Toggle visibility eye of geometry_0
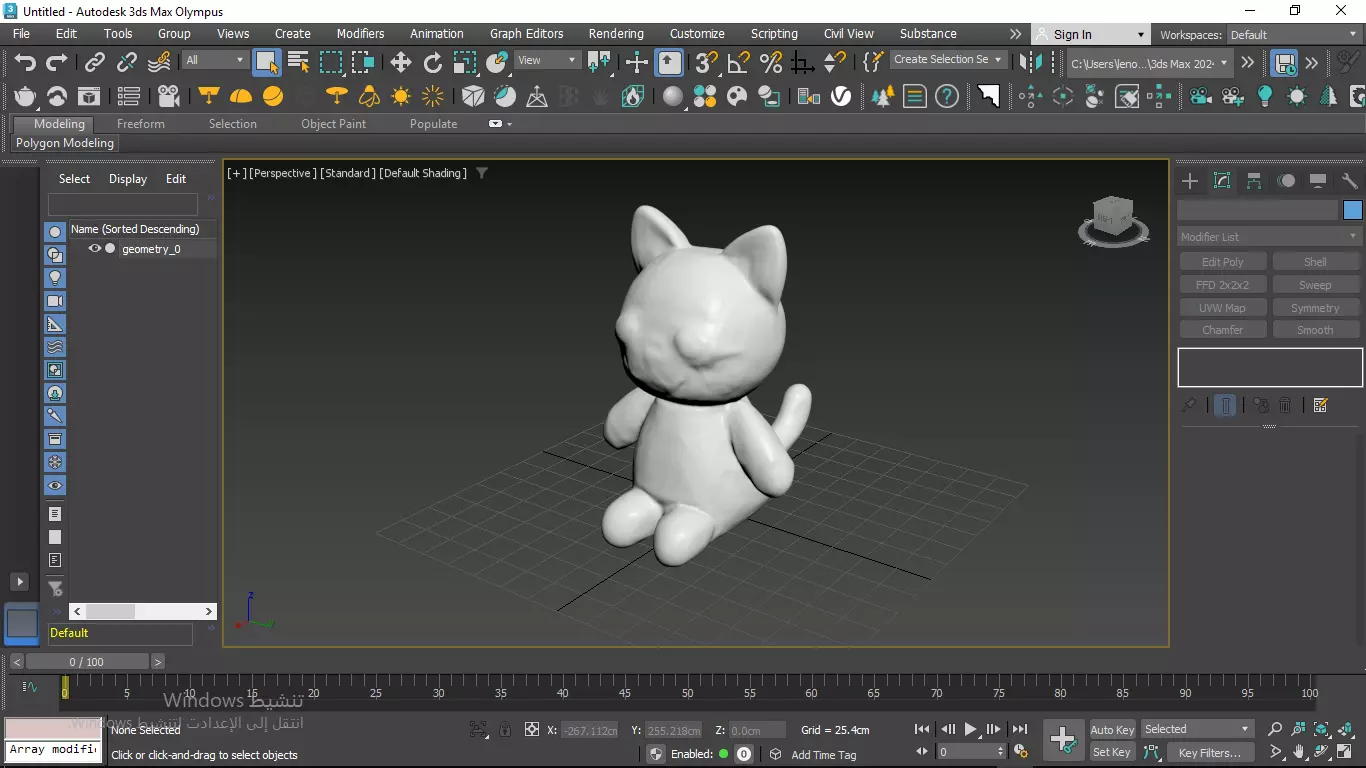The height and width of the screenshot is (768, 1366). (x=95, y=249)
